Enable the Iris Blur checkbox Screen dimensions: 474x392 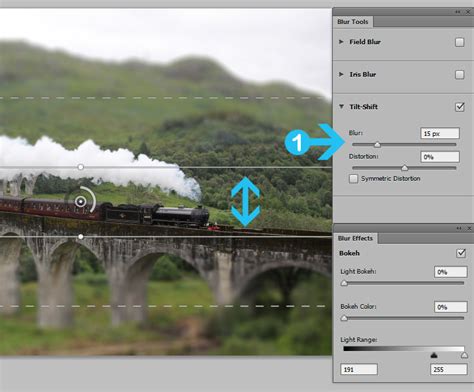[459, 74]
